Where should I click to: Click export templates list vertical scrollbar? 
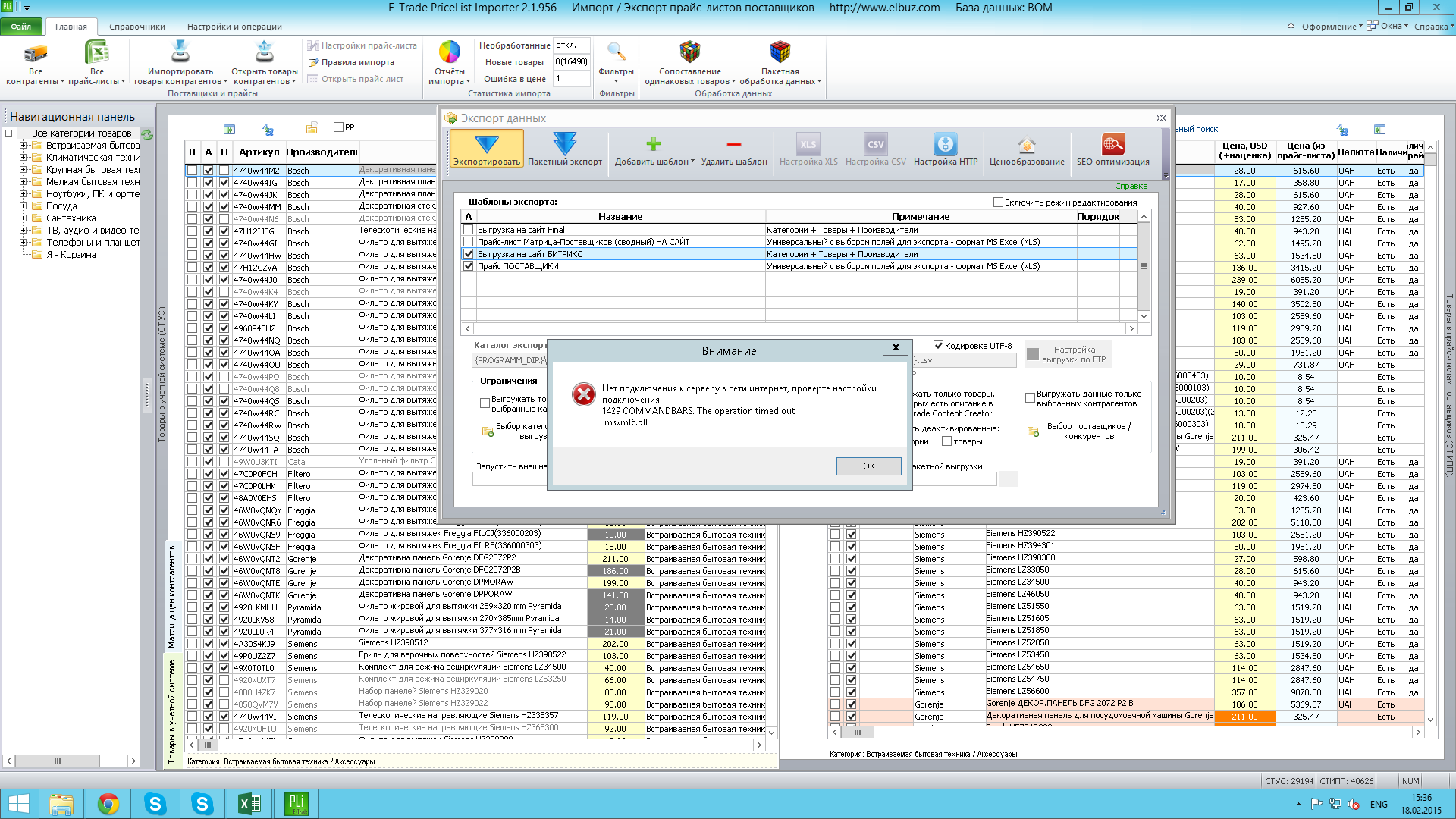(x=1144, y=266)
